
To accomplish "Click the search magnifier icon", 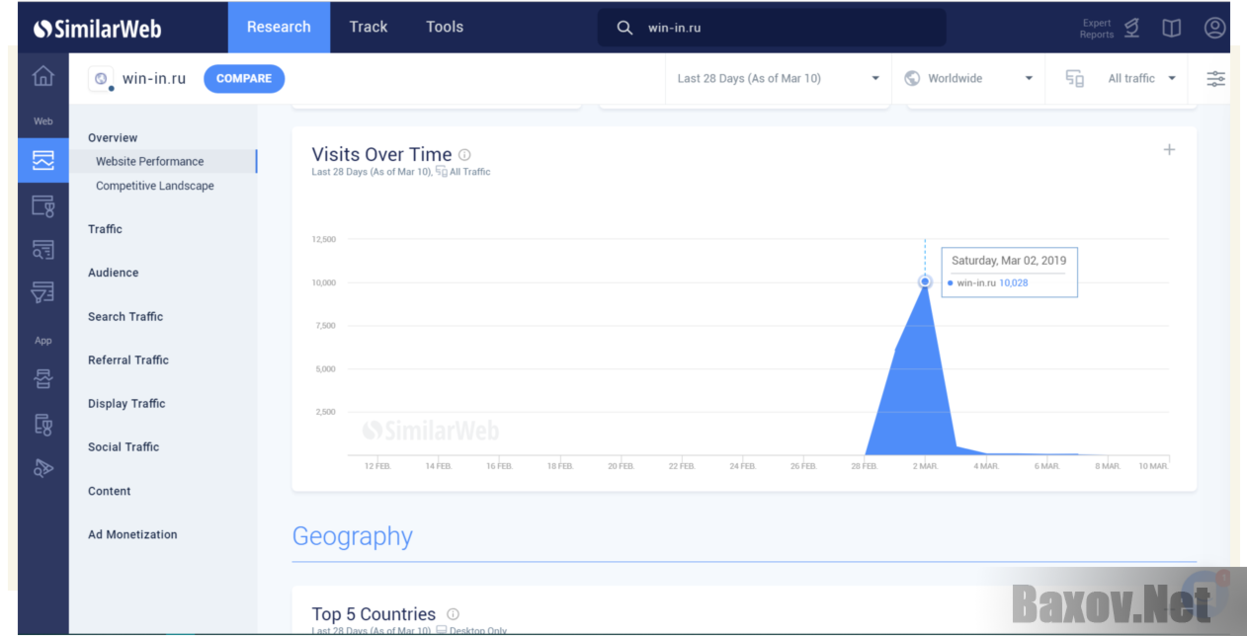I will pos(625,28).
